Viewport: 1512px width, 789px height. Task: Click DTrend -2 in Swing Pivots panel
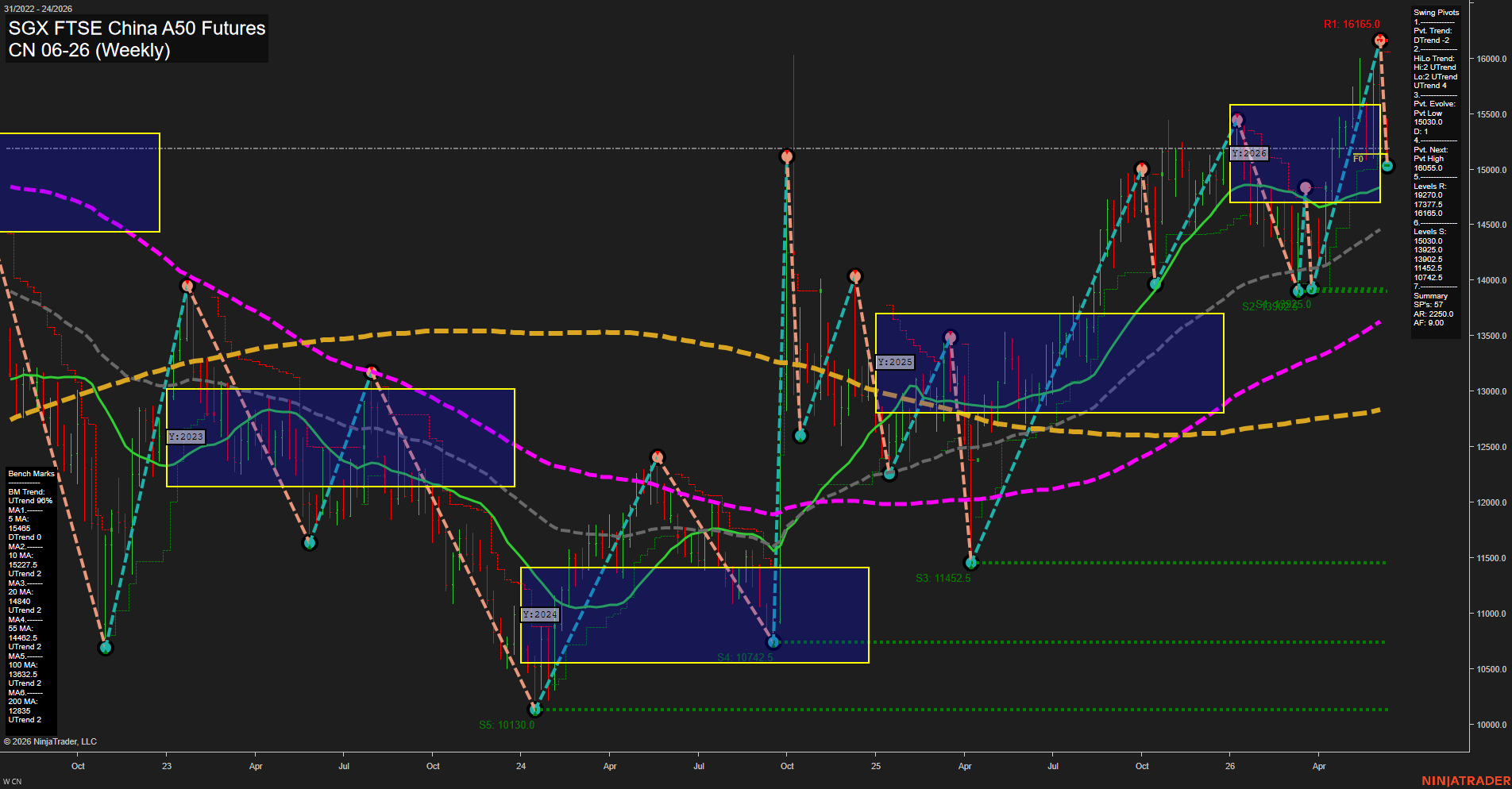coord(1432,40)
